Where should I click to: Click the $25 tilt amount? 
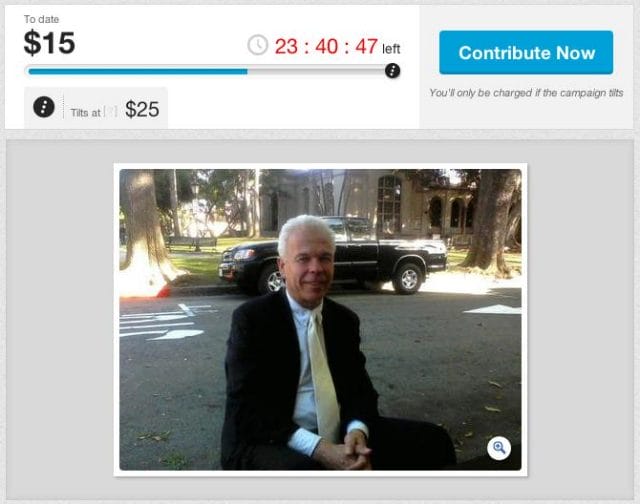click(142, 109)
